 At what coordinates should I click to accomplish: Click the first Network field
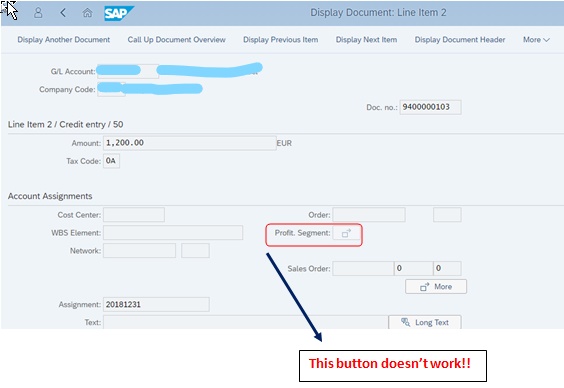click(139, 251)
